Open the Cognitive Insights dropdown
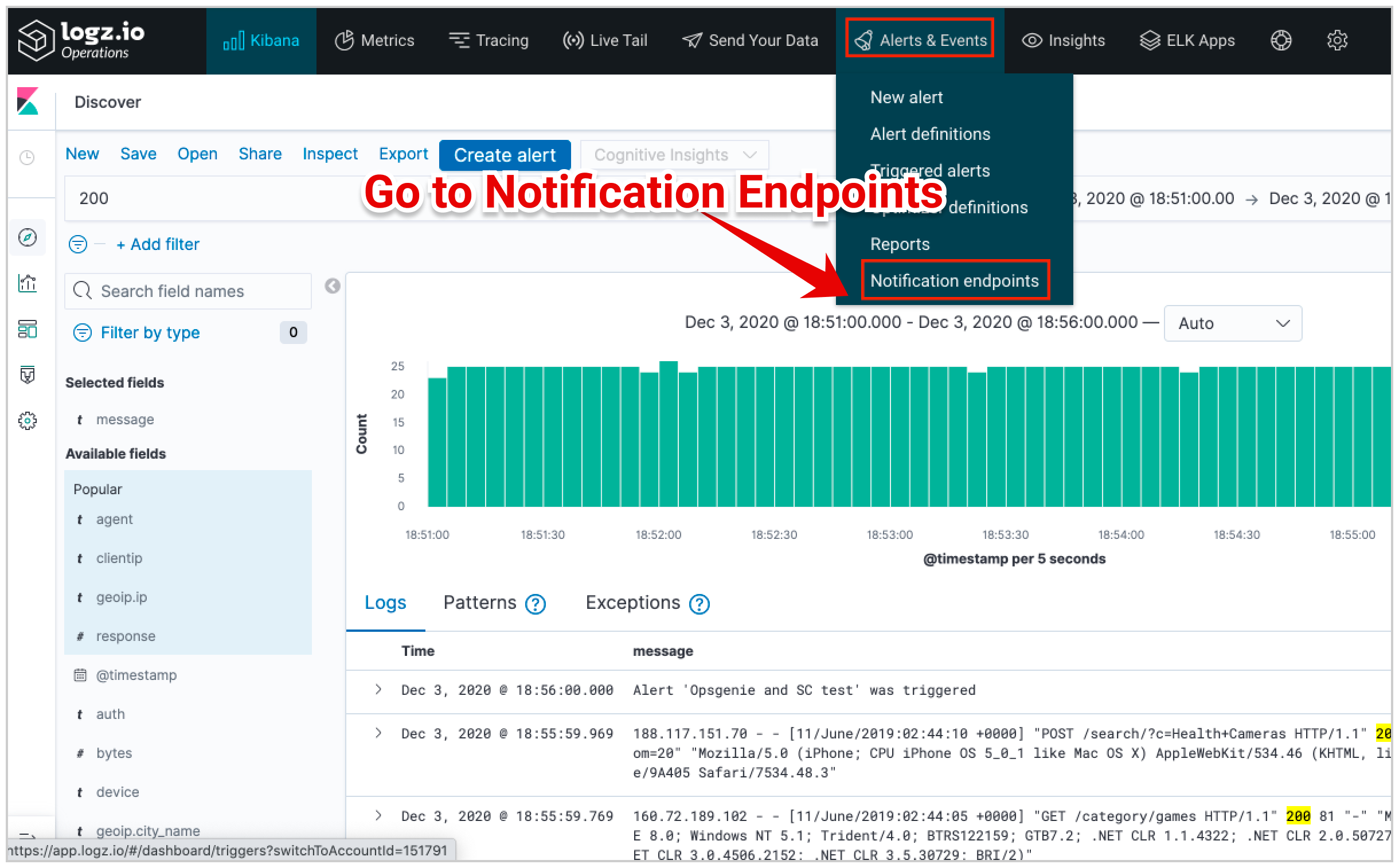 [x=674, y=155]
